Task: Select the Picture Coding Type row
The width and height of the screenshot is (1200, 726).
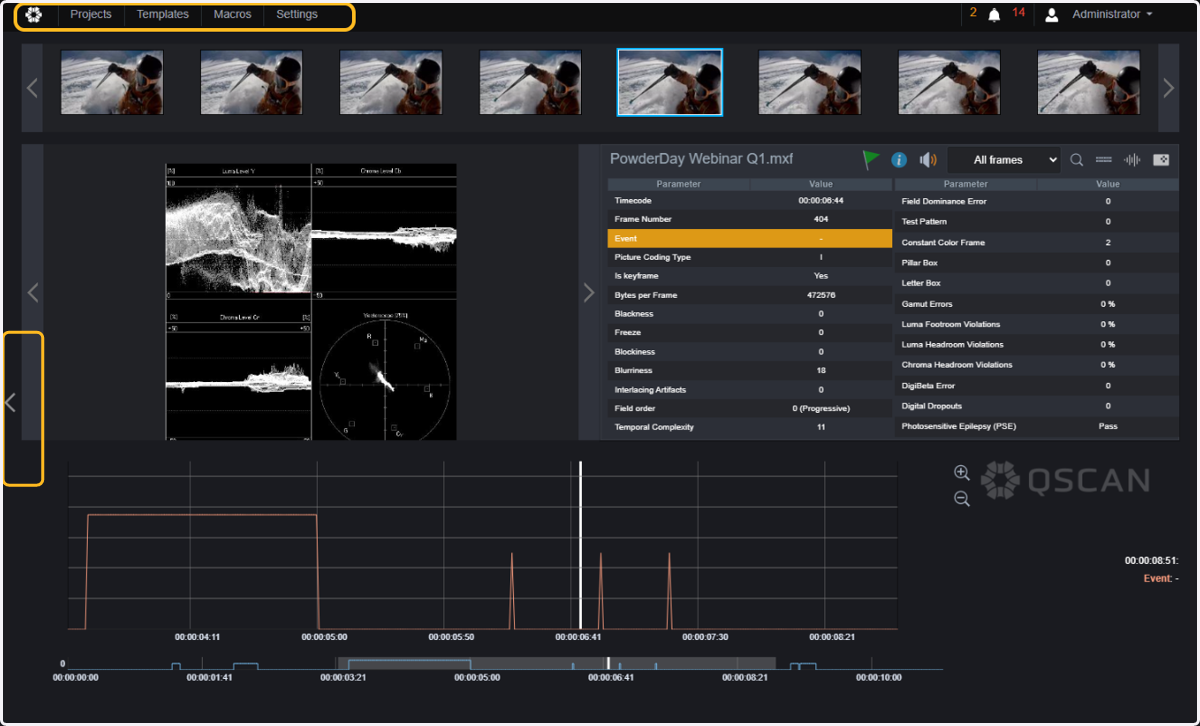Action: [750, 257]
